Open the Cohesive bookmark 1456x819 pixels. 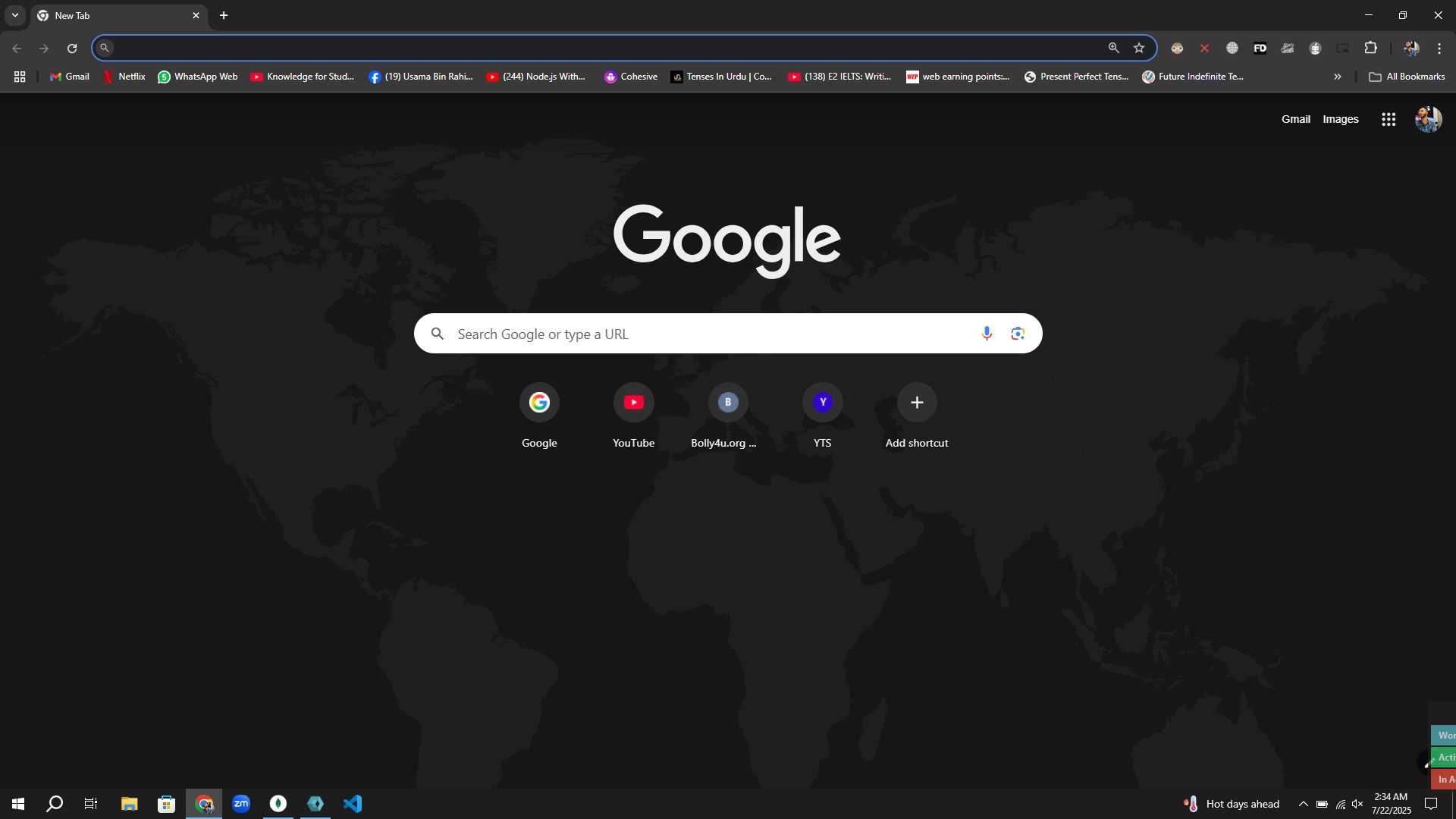[631, 77]
